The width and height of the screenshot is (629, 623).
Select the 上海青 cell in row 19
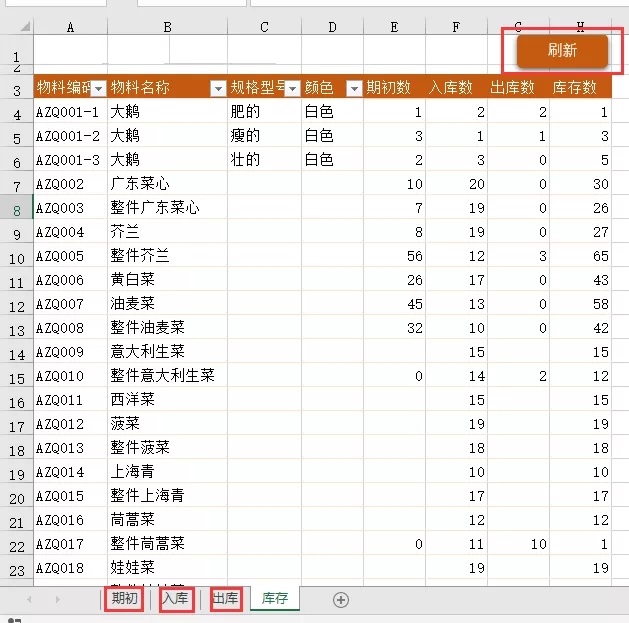point(167,471)
